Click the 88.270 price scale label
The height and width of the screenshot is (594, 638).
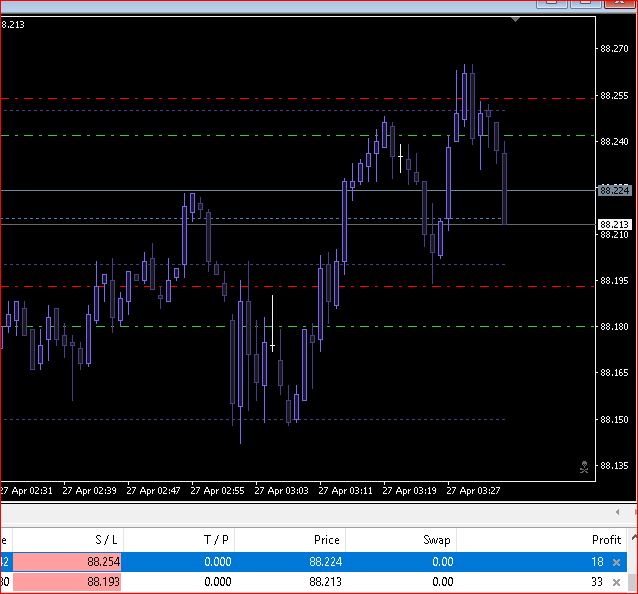(613, 49)
